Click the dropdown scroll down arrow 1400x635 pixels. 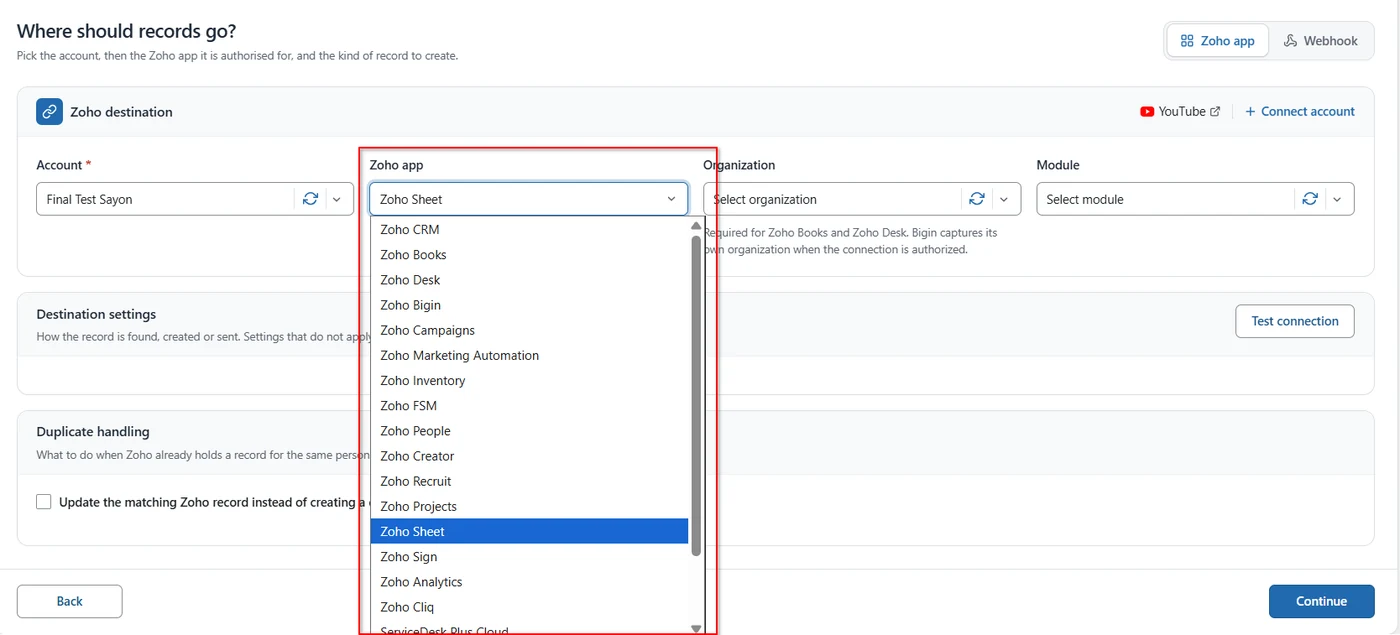tap(696, 628)
